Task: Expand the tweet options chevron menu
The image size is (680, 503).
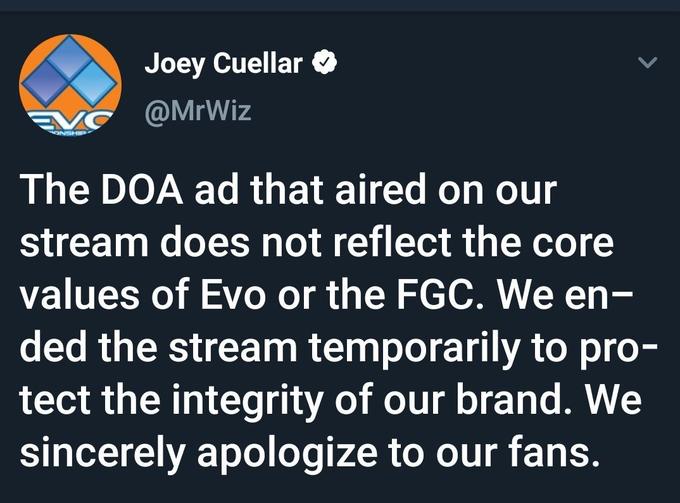Action: 648,65
